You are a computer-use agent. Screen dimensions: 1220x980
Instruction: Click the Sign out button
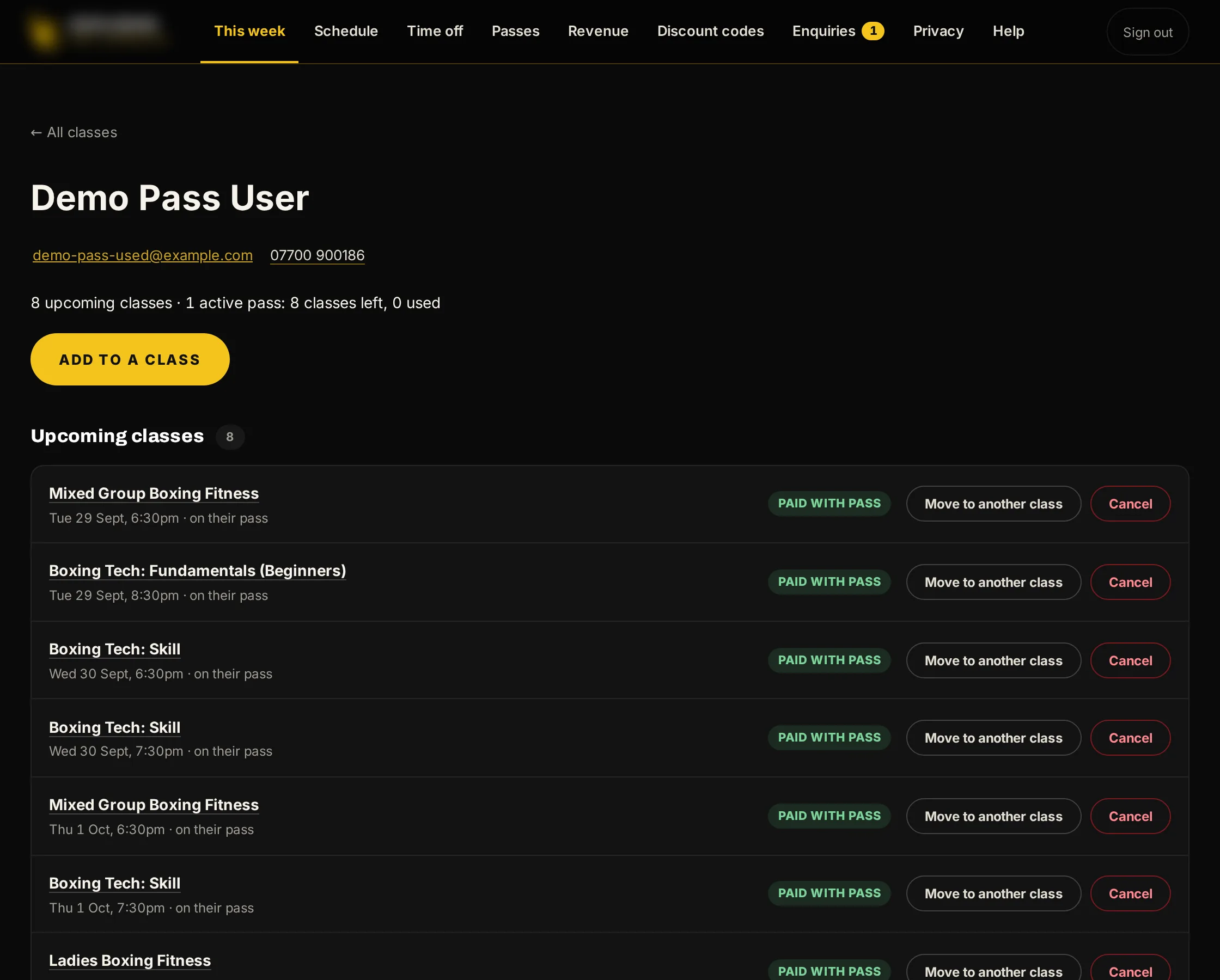click(x=1147, y=32)
